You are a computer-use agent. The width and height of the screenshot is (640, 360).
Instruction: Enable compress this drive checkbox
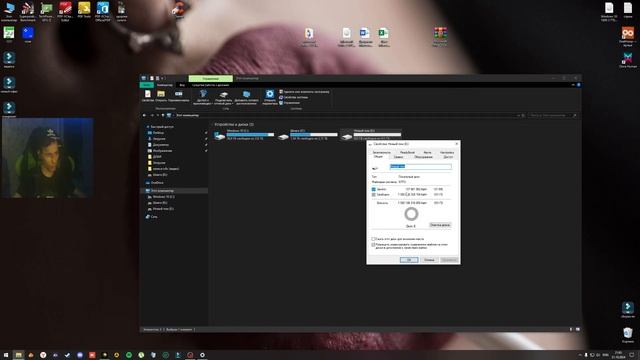coord(373,239)
